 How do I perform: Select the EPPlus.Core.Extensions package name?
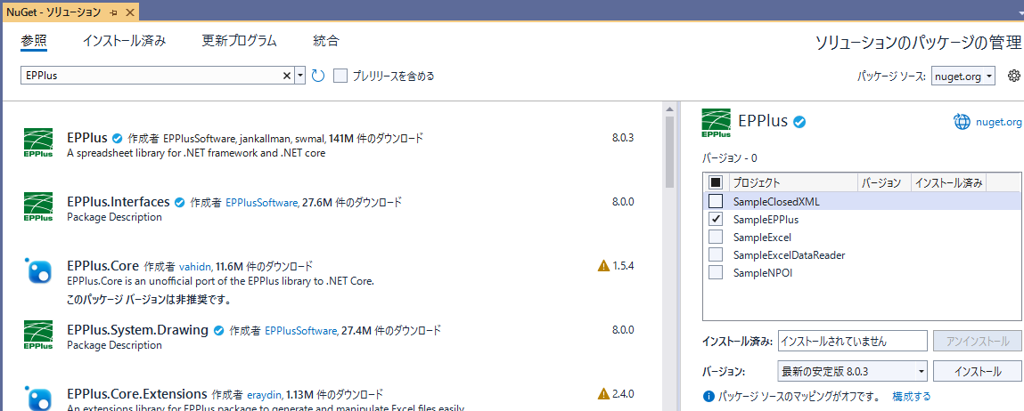coord(137,395)
